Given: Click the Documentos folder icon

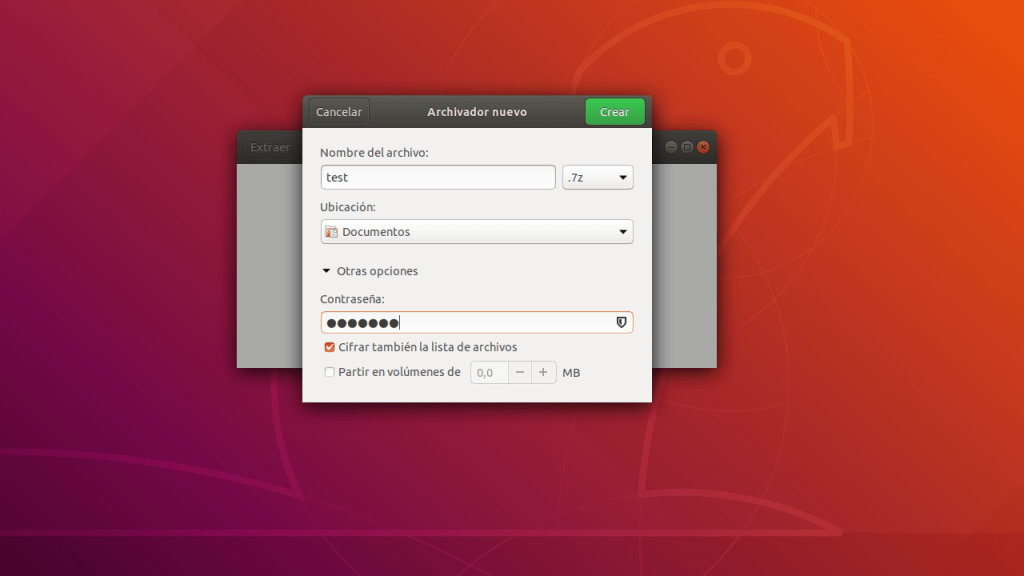Looking at the screenshot, I should pos(331,231).
